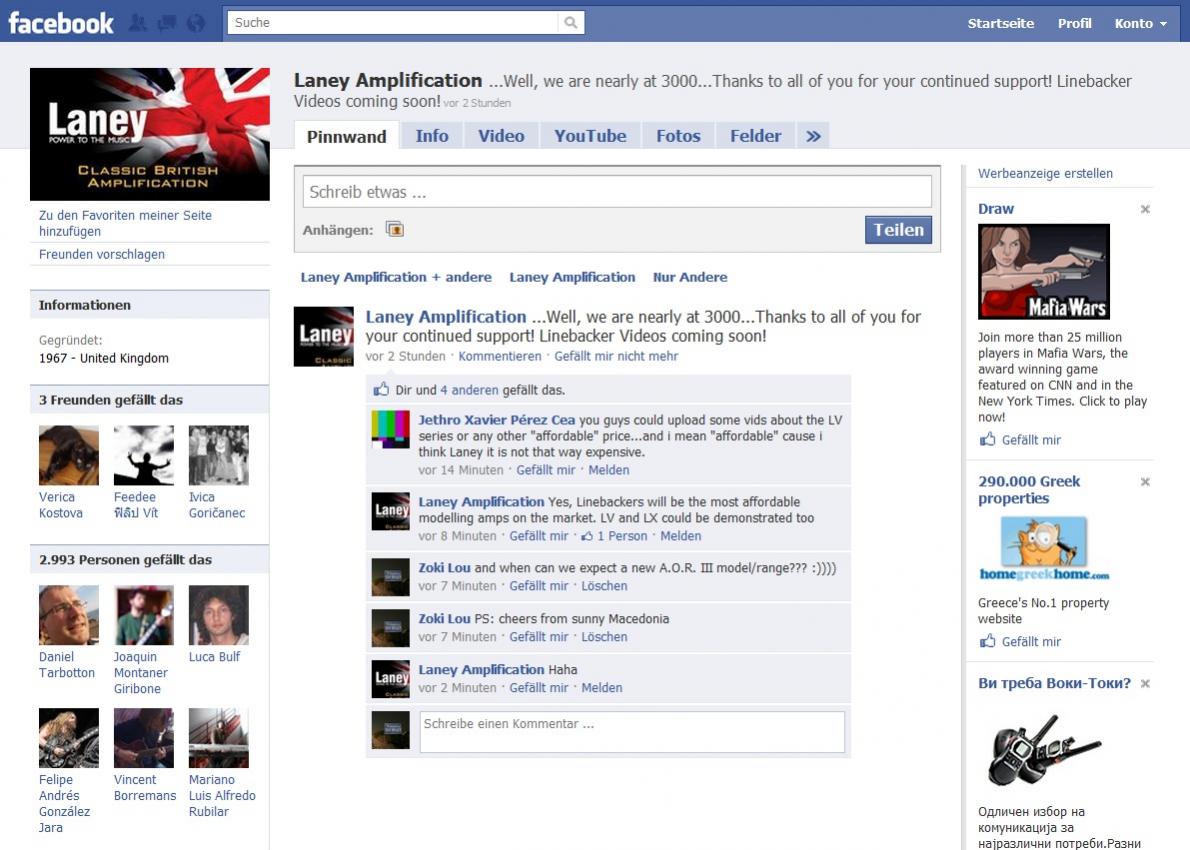The height and width of the screenshot is (850, 1190).
Task: Open Felipe Andrés González Jara's picture
Action: tap(69, 738)
